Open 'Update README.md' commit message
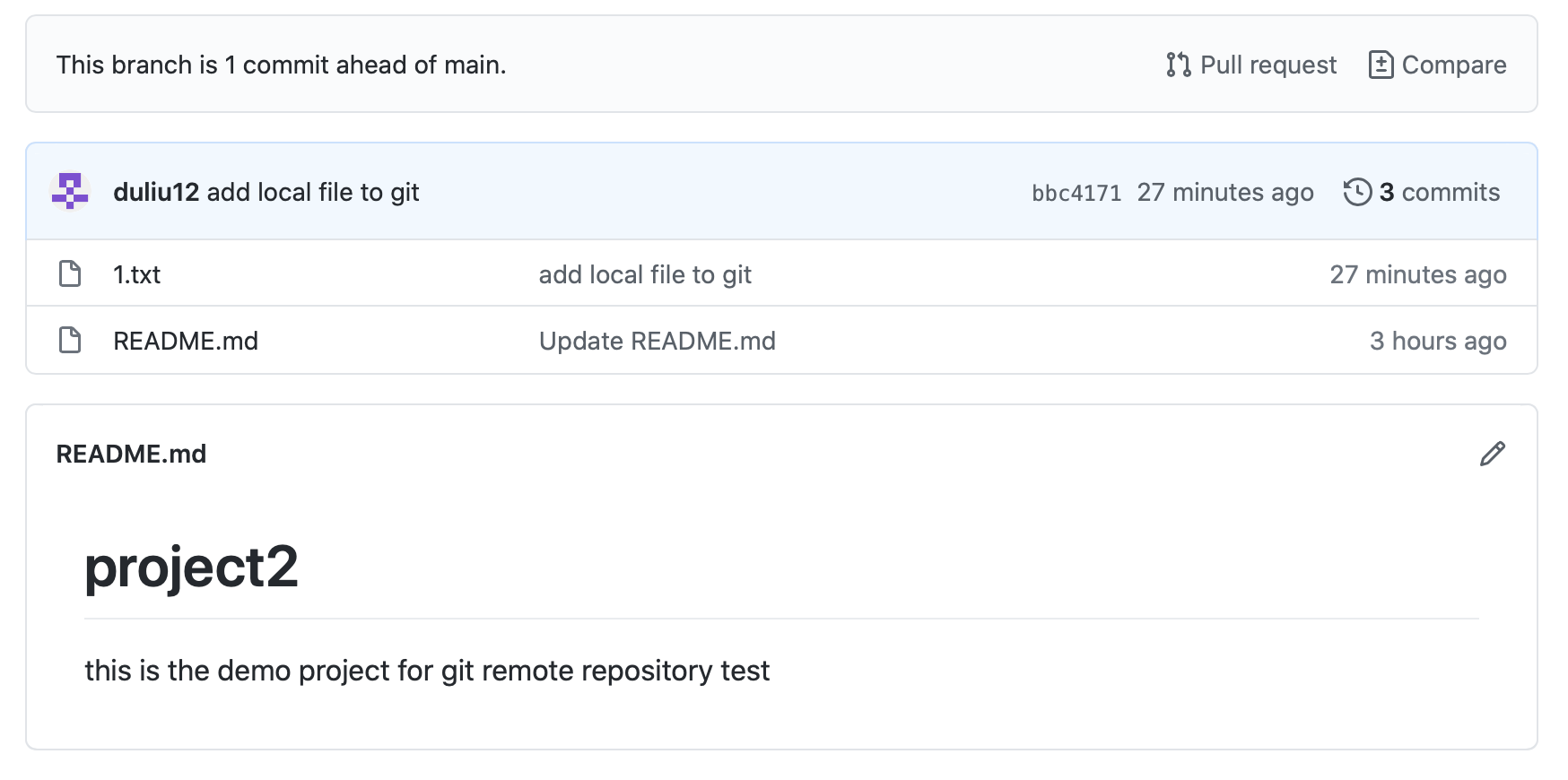 [x=657, y=341]
